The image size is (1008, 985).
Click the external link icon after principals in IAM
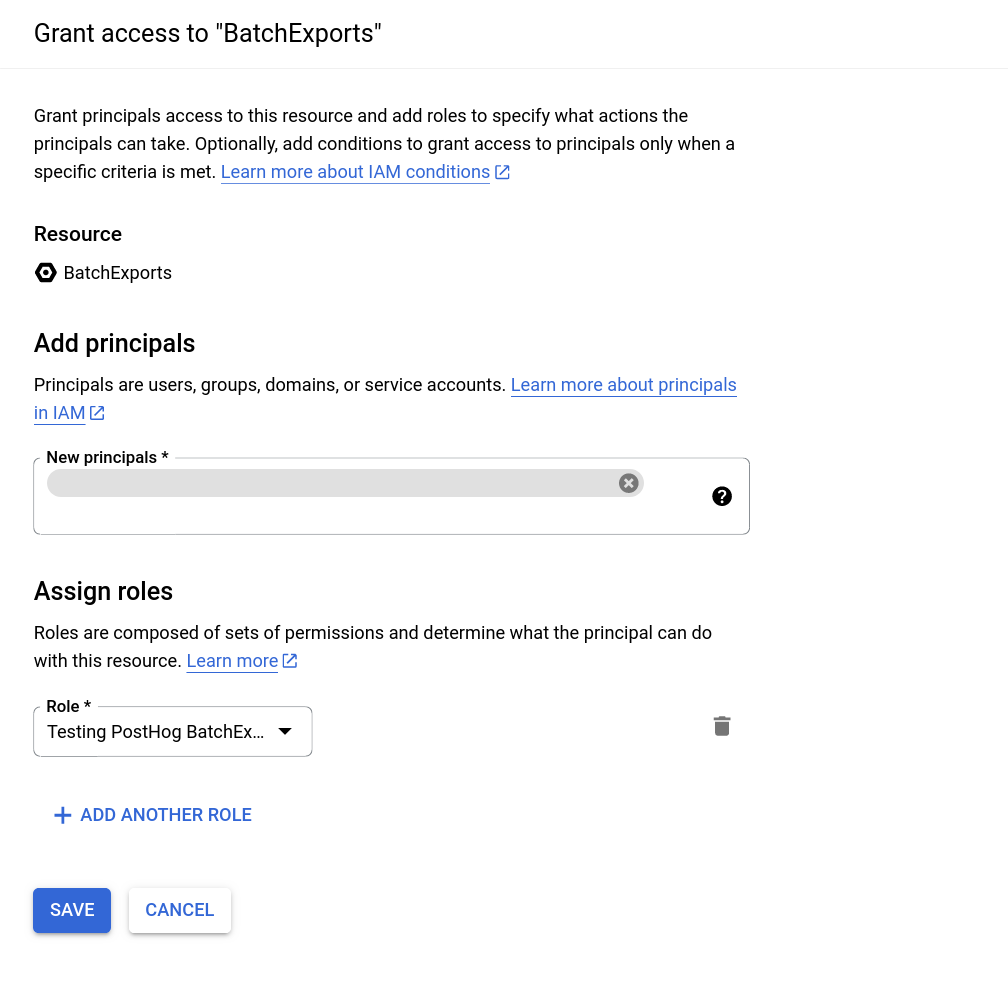[x=96, y=412]
